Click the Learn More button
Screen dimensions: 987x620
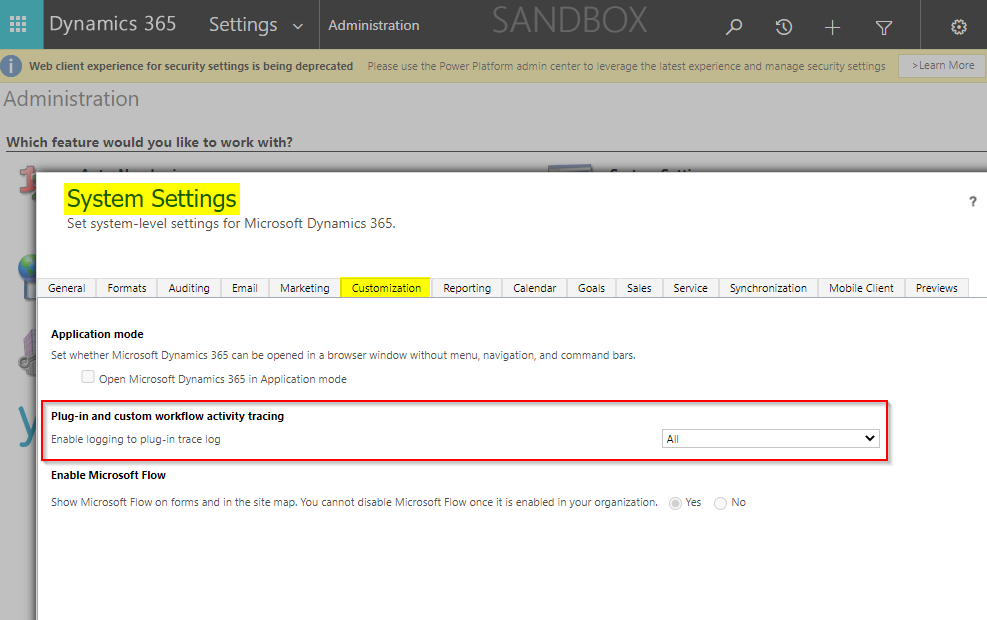click(940, 65)
